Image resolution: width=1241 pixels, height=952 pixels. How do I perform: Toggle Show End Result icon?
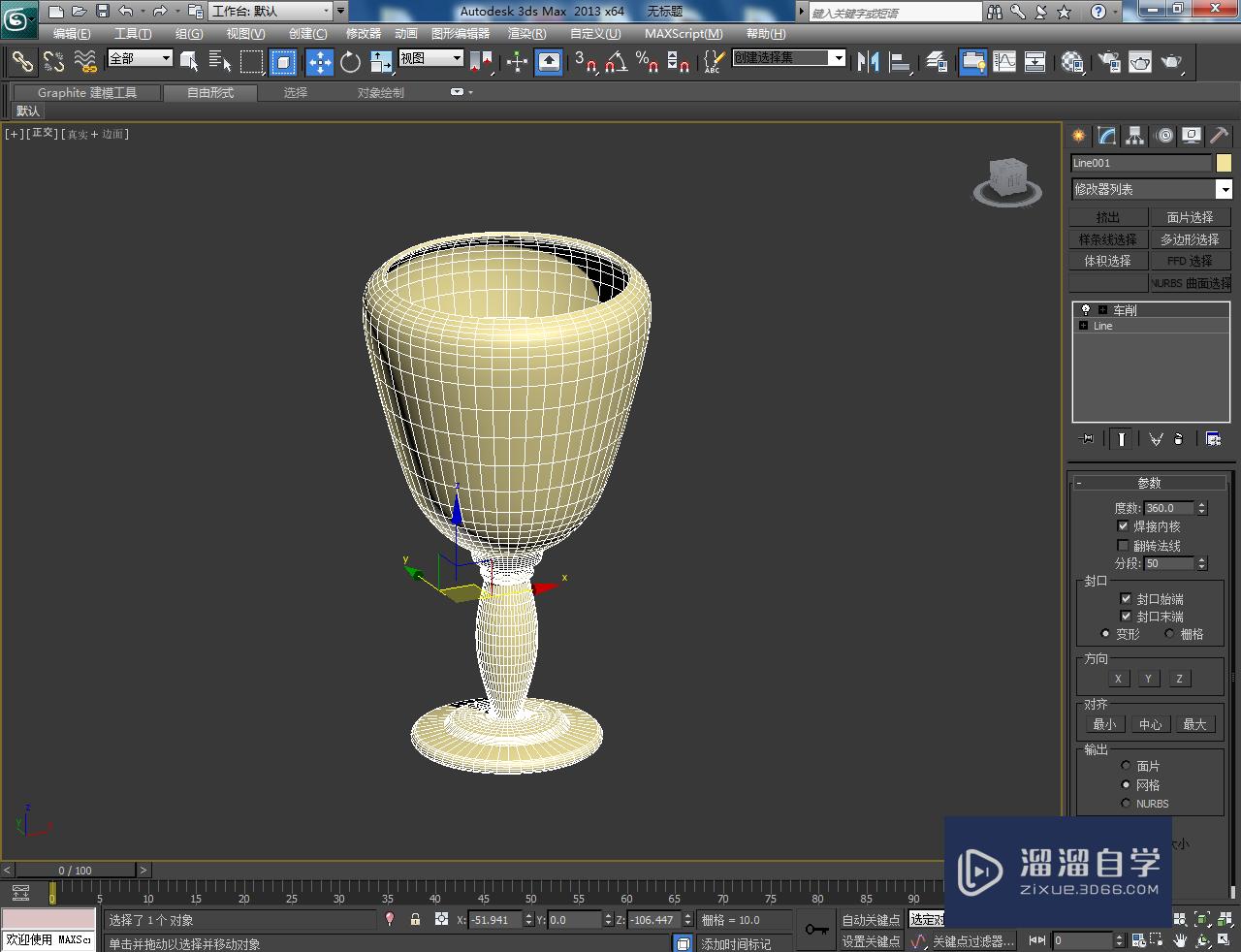(1122, 439)
